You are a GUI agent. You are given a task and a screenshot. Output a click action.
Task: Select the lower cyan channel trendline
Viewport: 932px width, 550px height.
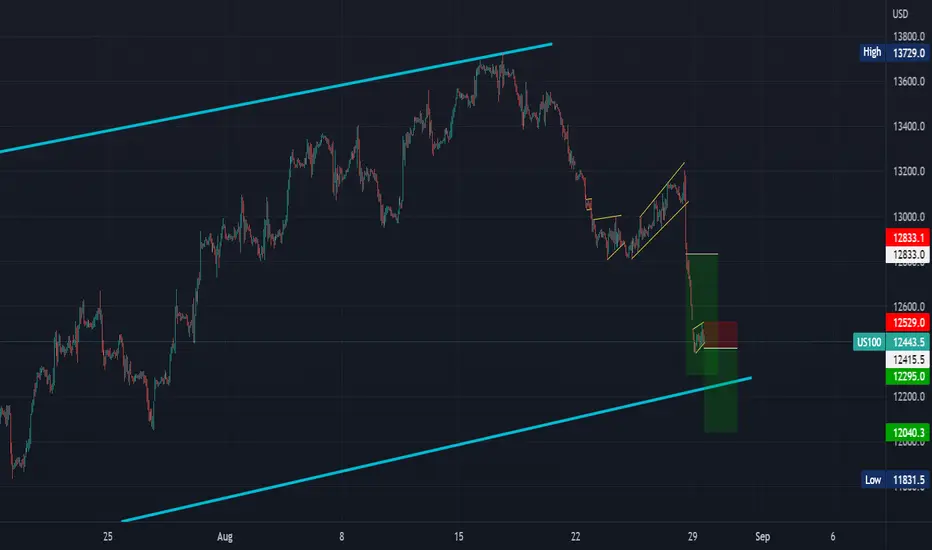click(437, 450)
